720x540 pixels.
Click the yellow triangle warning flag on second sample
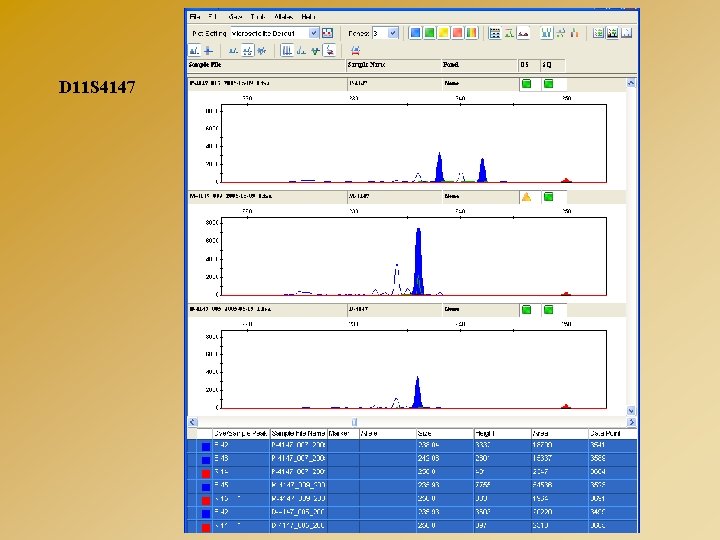[526, 197]
